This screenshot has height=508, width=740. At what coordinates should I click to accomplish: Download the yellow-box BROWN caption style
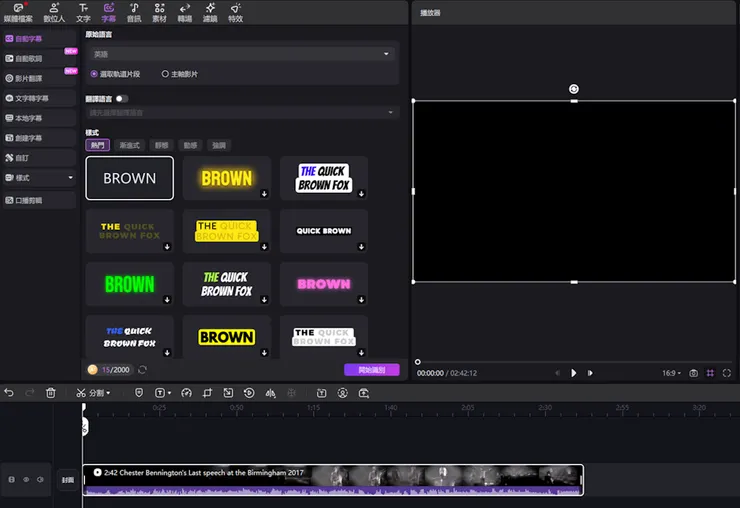coord(264,353)
